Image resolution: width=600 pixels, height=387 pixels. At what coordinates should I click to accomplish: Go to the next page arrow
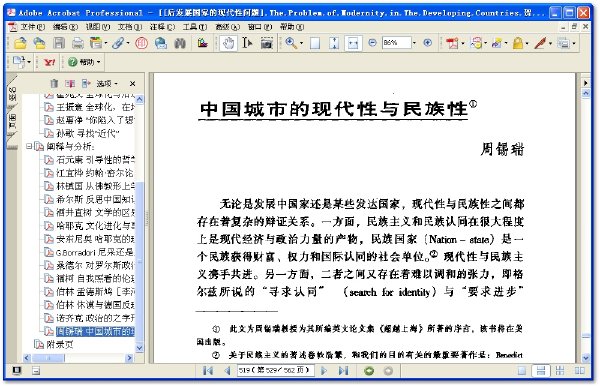point(324,371)
